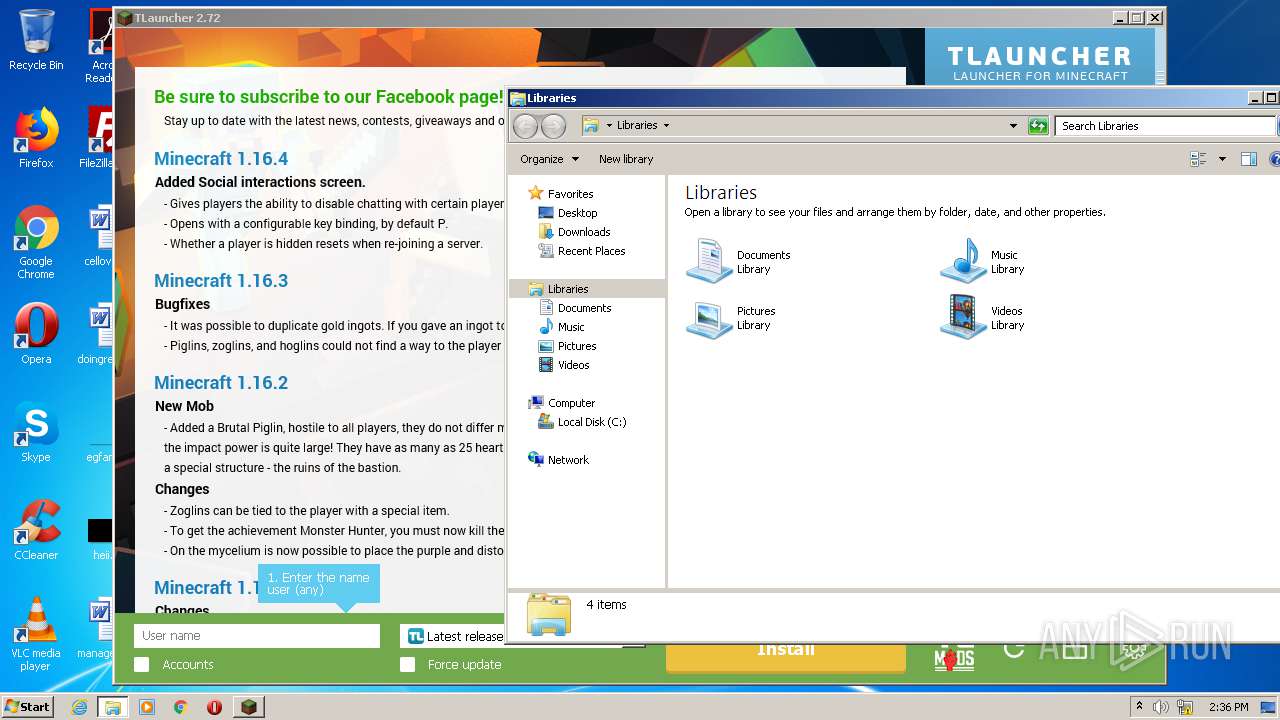Open the network tray icon
1280x720 pixels.
1184,707
